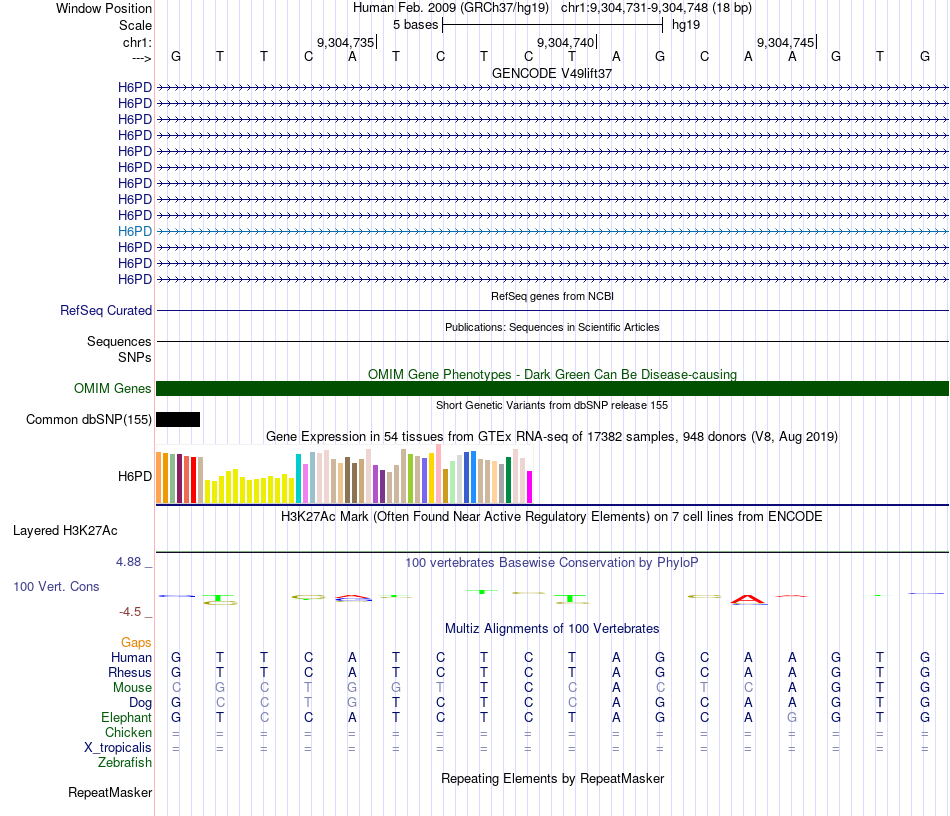Viewport: 950px width, 816px height.
Task: Click the GENCODE V49lift37 track title
Action: [x=552, y=73]
